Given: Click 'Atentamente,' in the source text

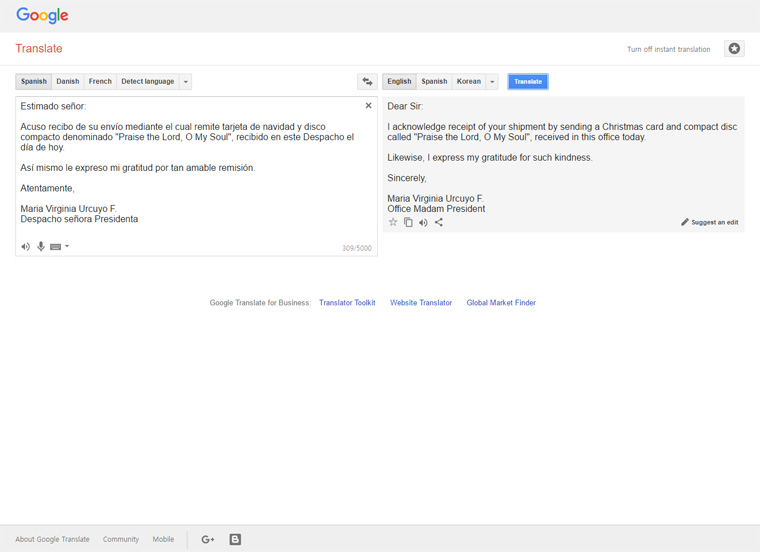Looking at the screenshot, I should pyautogui.click(x=48, y=188).
